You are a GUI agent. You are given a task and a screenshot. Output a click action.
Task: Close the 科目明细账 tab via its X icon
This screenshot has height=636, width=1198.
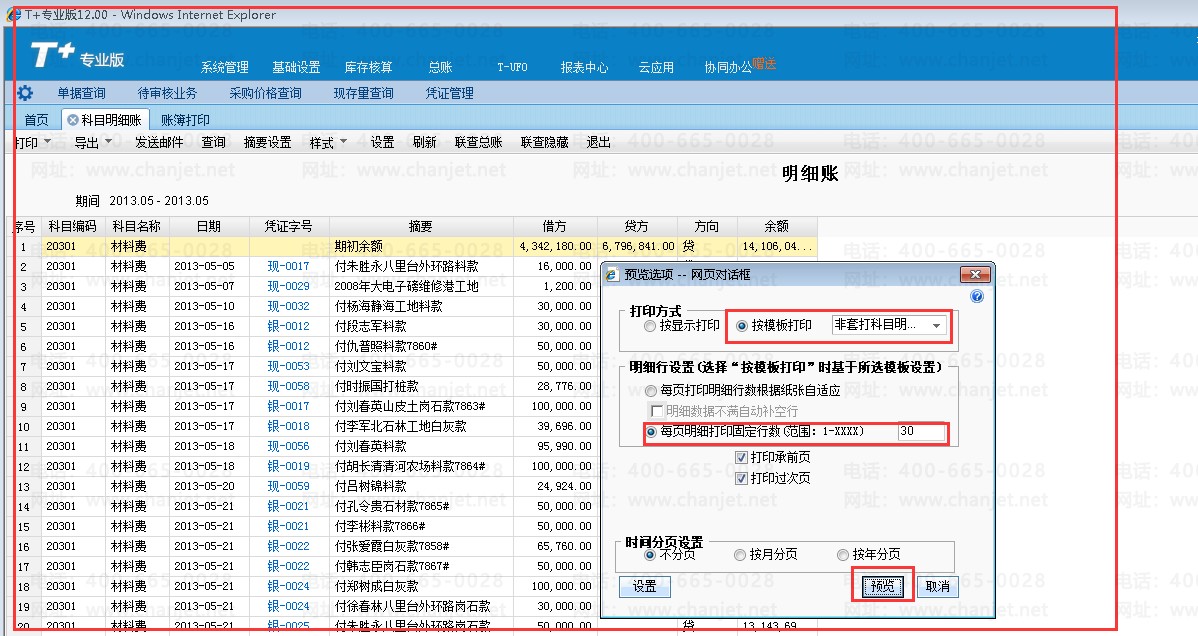pos(73,120)
